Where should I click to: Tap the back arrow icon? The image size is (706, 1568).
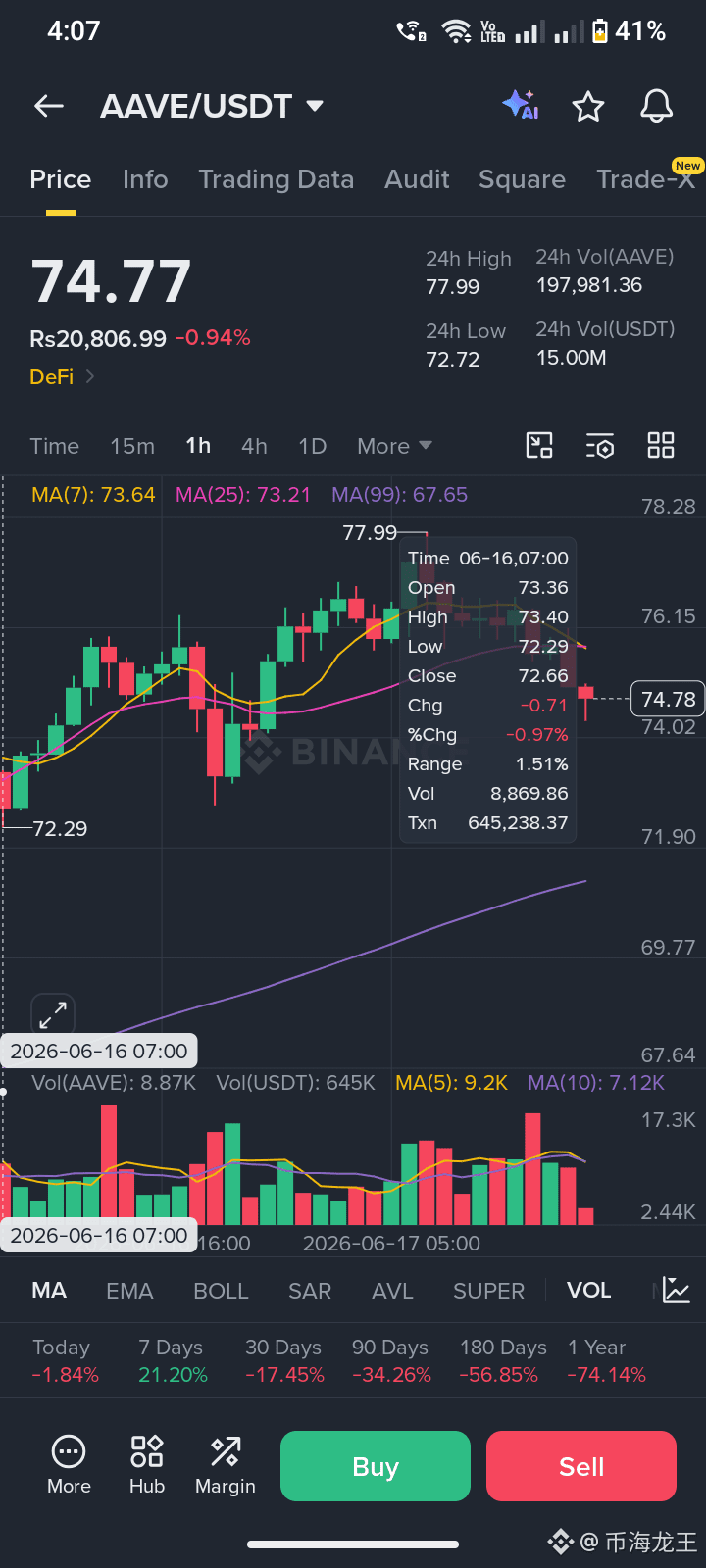click(48, 106)
